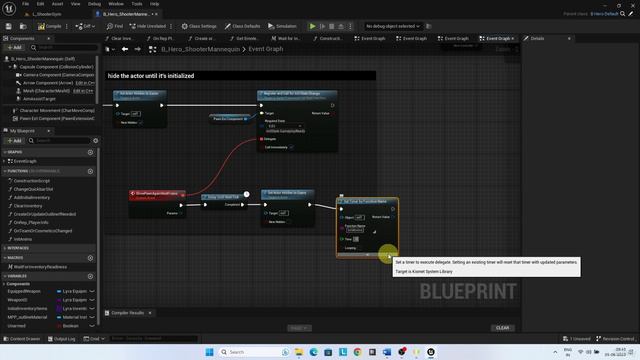Open My Blueprint settings gear

(96, 140)
